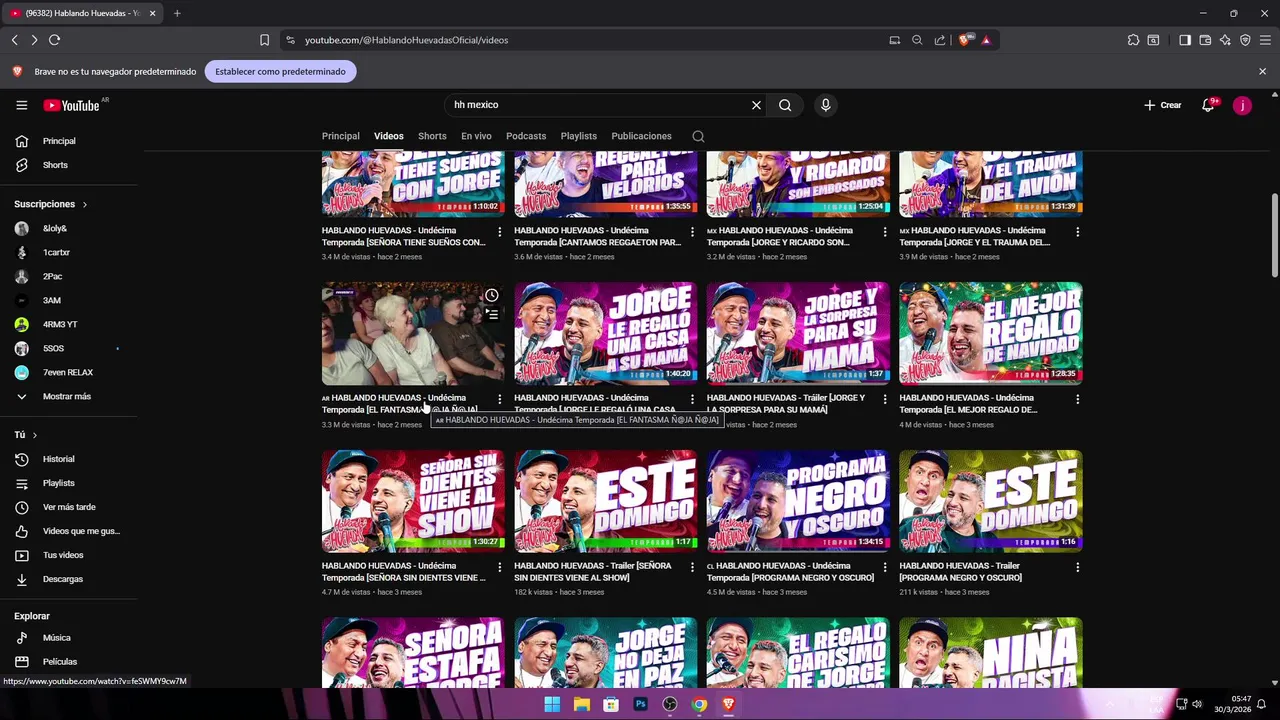Open Brave Wallet icon

coord(1205,40)
